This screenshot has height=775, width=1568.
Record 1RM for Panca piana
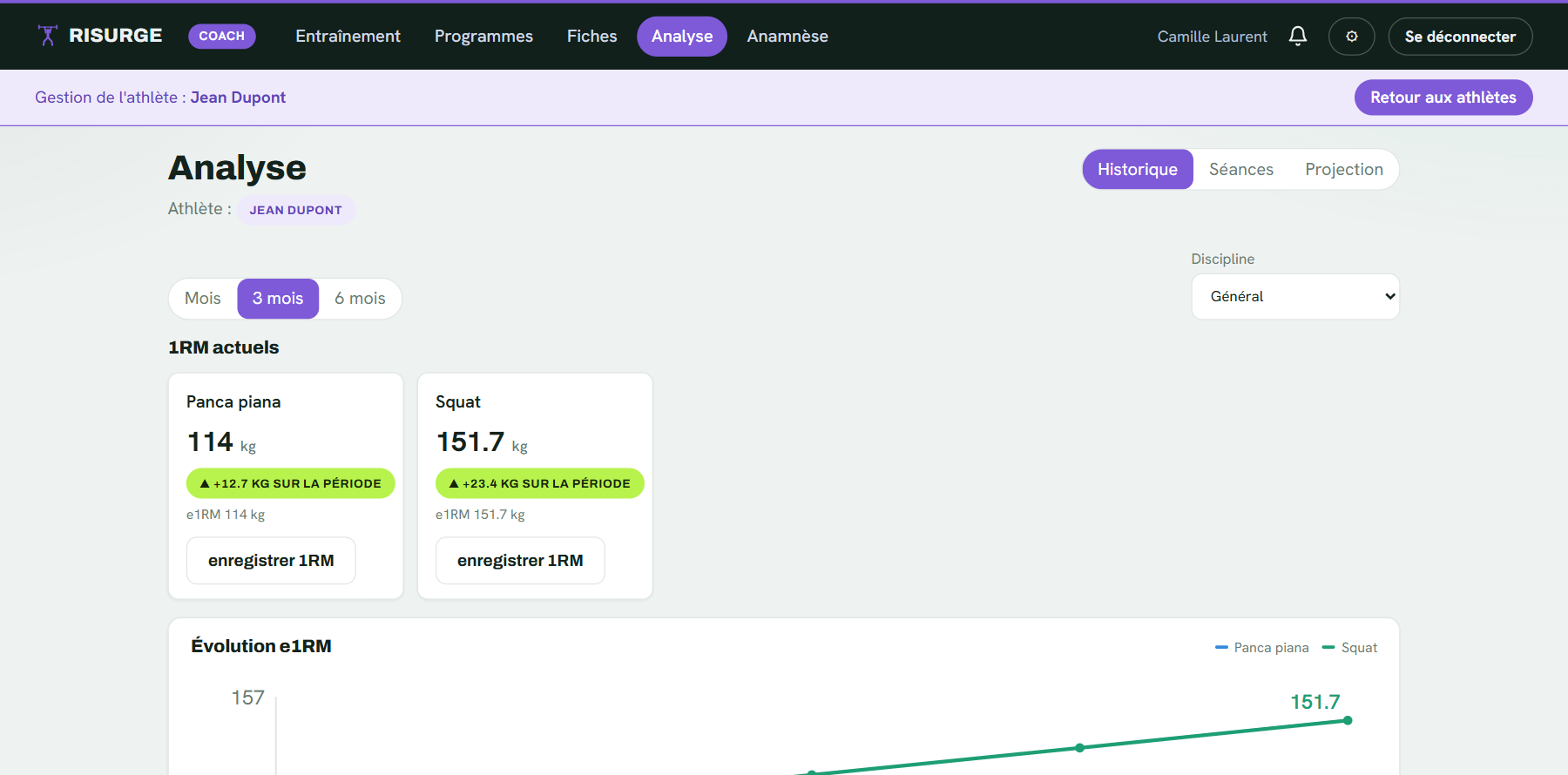271,561
